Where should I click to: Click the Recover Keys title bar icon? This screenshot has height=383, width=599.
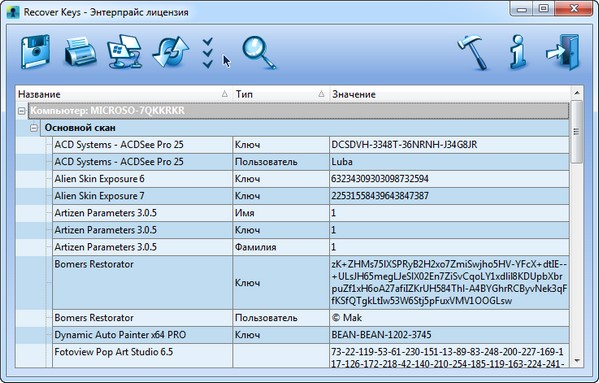tap(13, 12)
